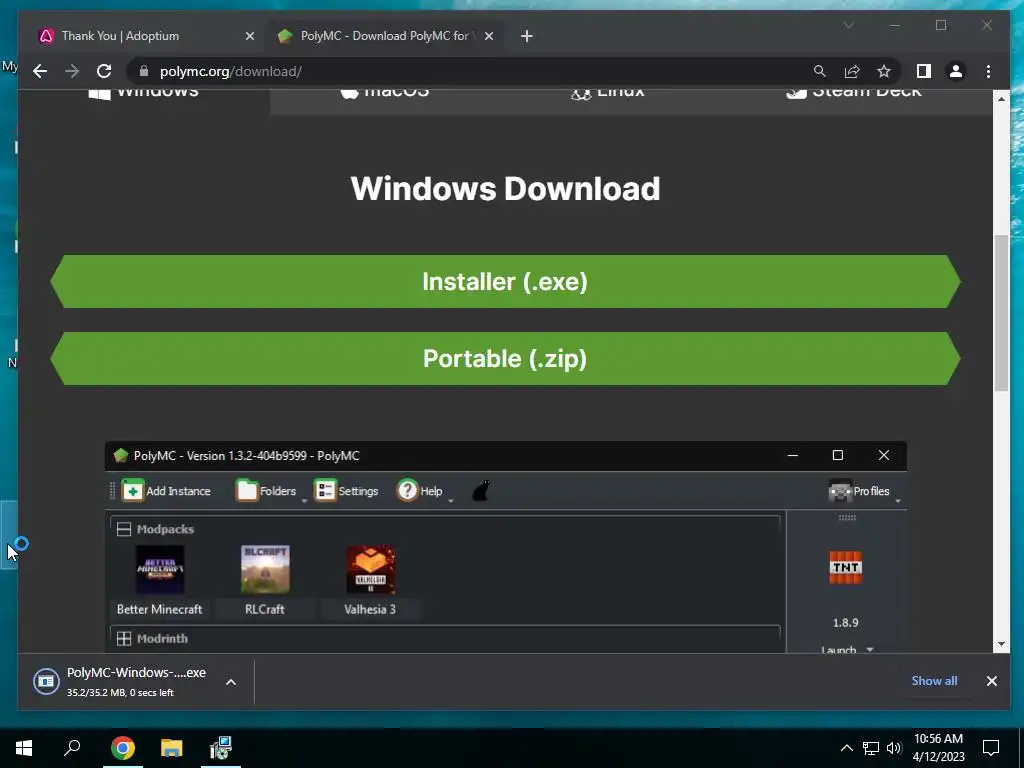Go back to the previous page
This screenshot has height=768, width=1024.
pos(40,71)
